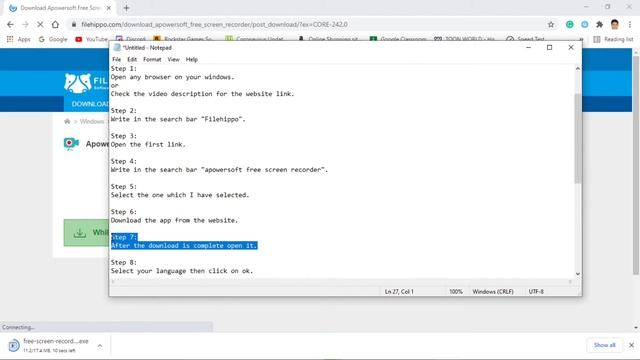Click the browser back arrow
This screenshot has width=640, height=360.
pyautogui.click(x=10, y=24)
